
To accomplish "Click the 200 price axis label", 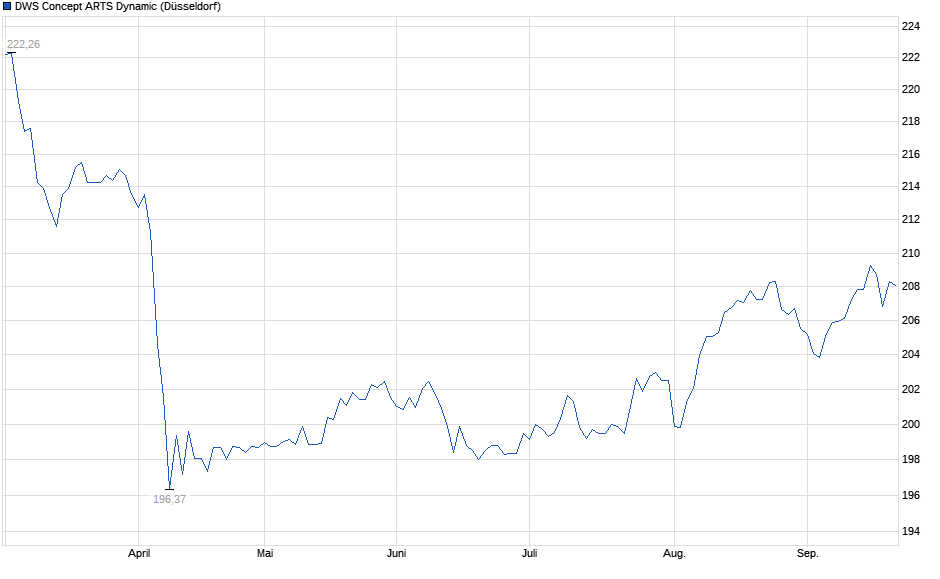I will (x=911, y=424).
